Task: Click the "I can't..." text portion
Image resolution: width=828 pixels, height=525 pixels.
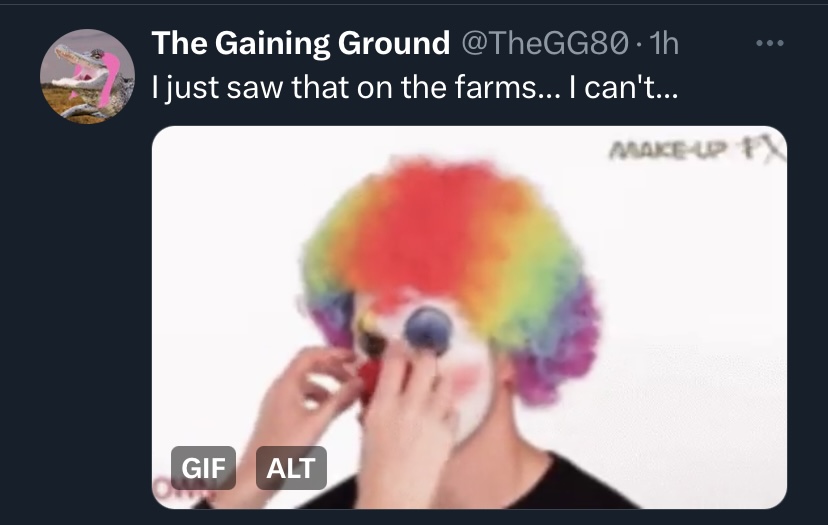Action: pyautogui.click(x=623, y=87)
